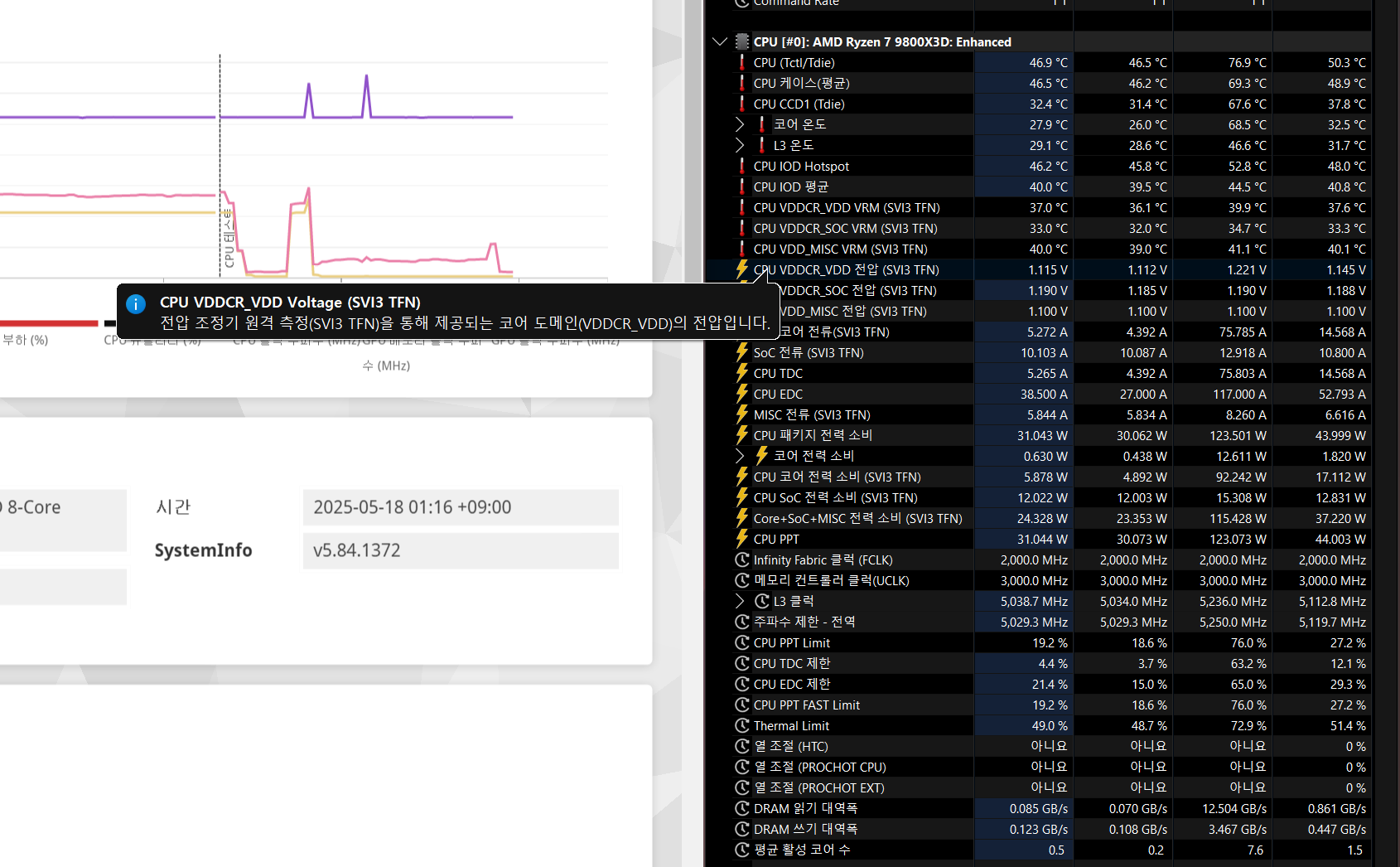Click the lightning icon next to SoC 전류 (SVI3 TFN)
Image resolution: width=1400 pixels, height=867 pixels.
coord(741,351)
